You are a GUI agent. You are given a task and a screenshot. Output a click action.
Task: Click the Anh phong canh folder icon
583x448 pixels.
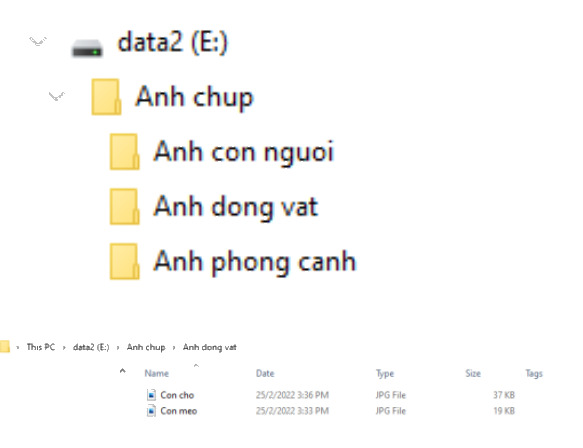pos(125,261)
